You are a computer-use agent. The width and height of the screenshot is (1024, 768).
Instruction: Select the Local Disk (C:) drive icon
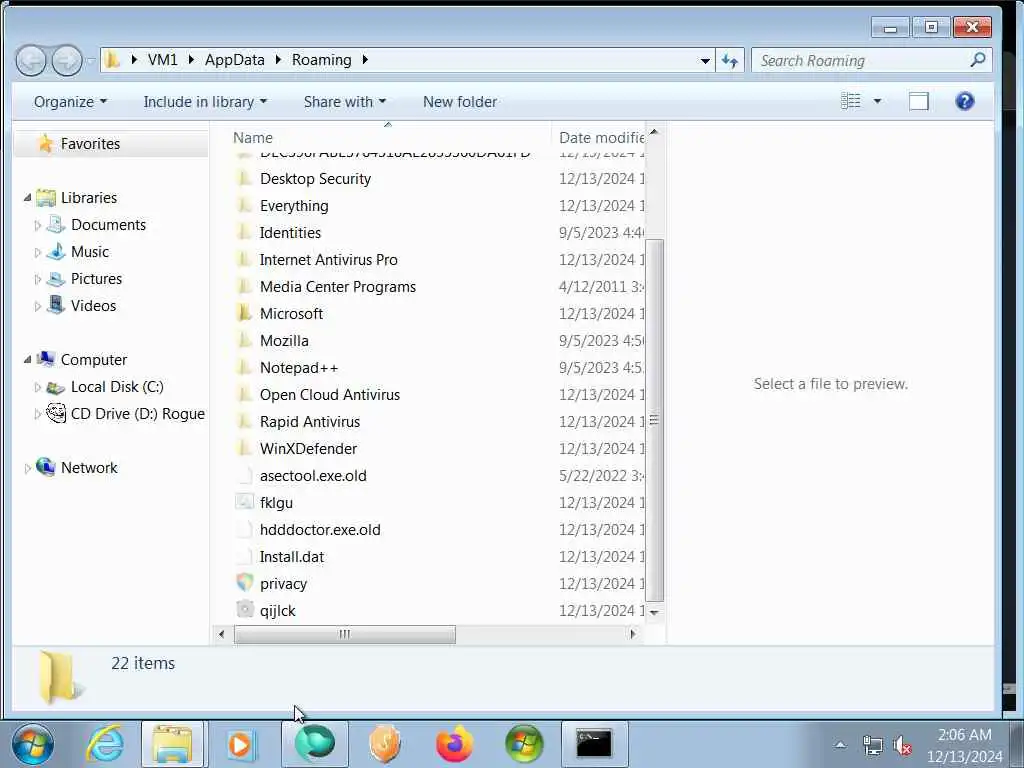[56, 387]
